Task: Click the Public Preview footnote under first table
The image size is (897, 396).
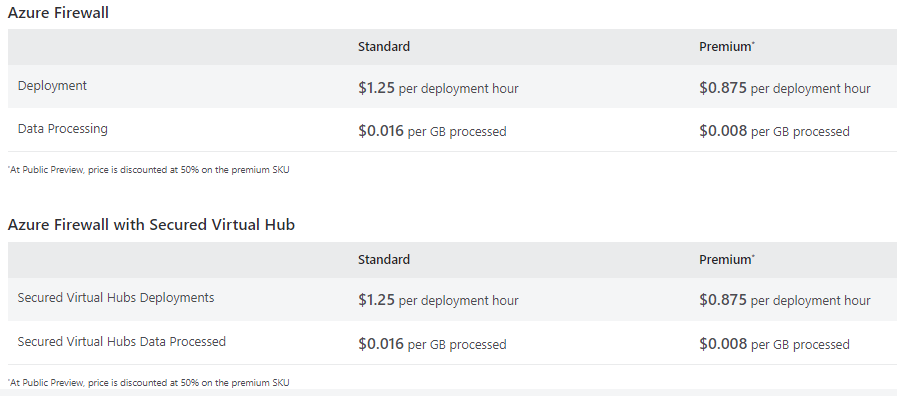Action: coord(149,170)
